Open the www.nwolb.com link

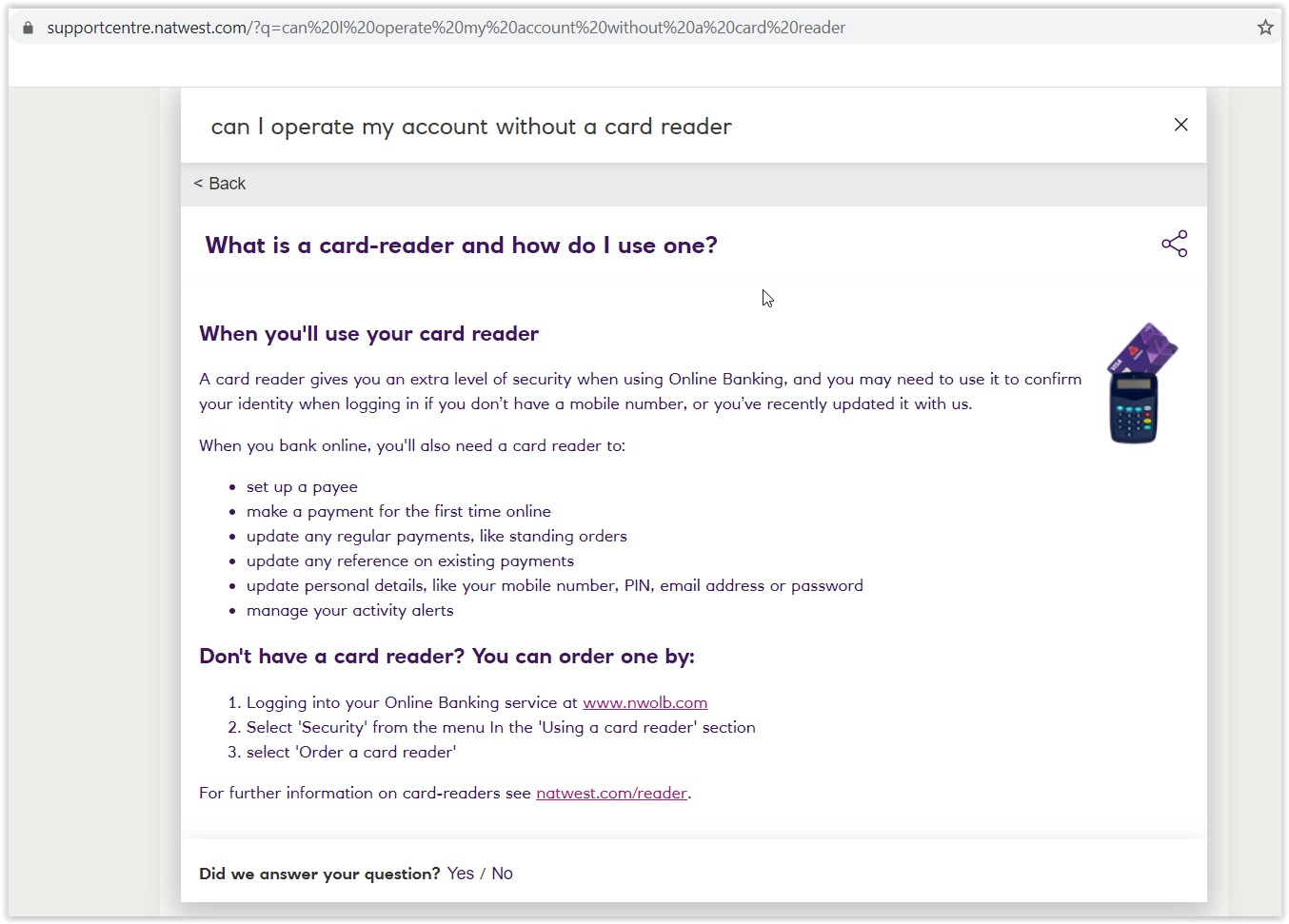644,702
